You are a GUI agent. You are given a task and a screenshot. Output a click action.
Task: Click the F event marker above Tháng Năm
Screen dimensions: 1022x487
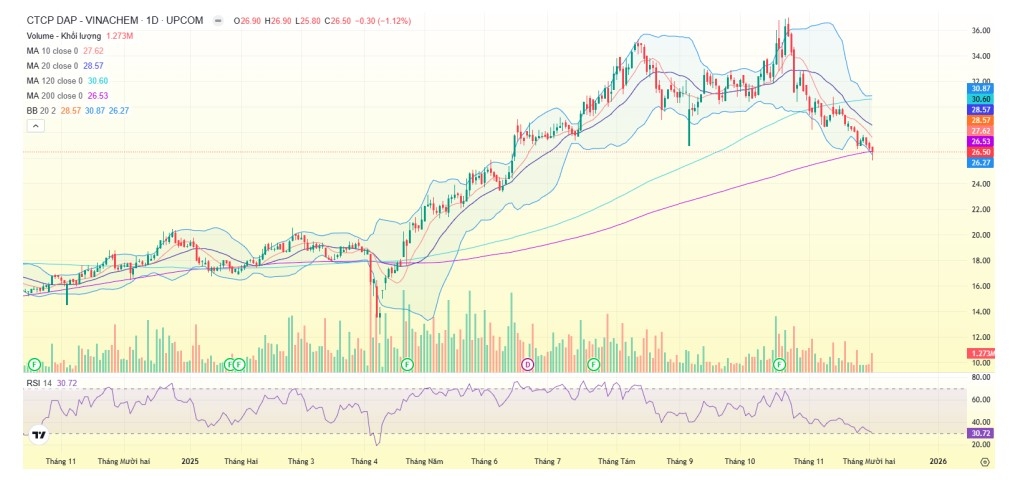(x=407, y=364)
